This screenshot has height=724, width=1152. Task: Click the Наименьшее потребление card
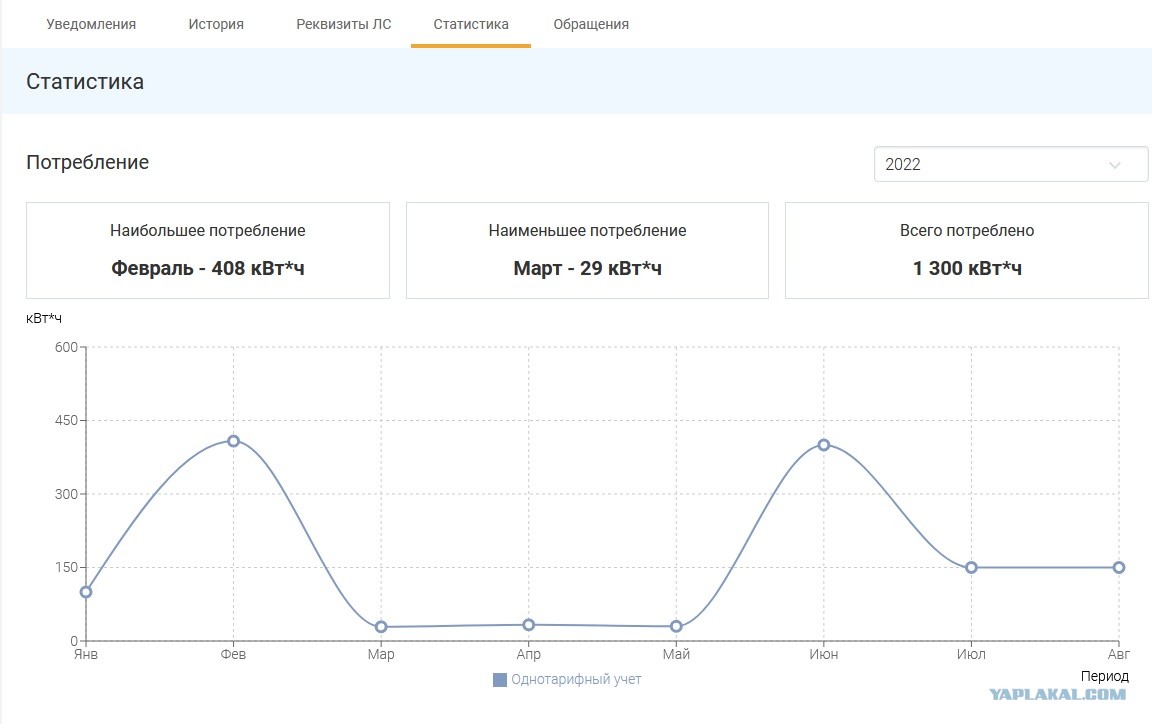587,251
